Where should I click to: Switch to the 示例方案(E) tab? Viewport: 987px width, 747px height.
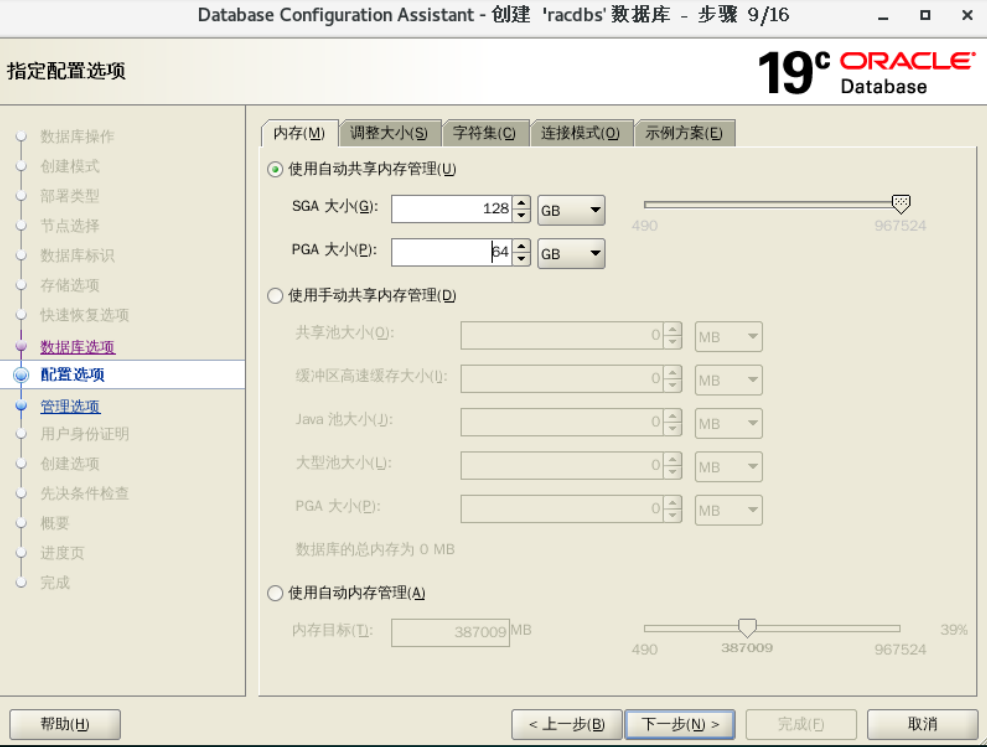point(684,133)
